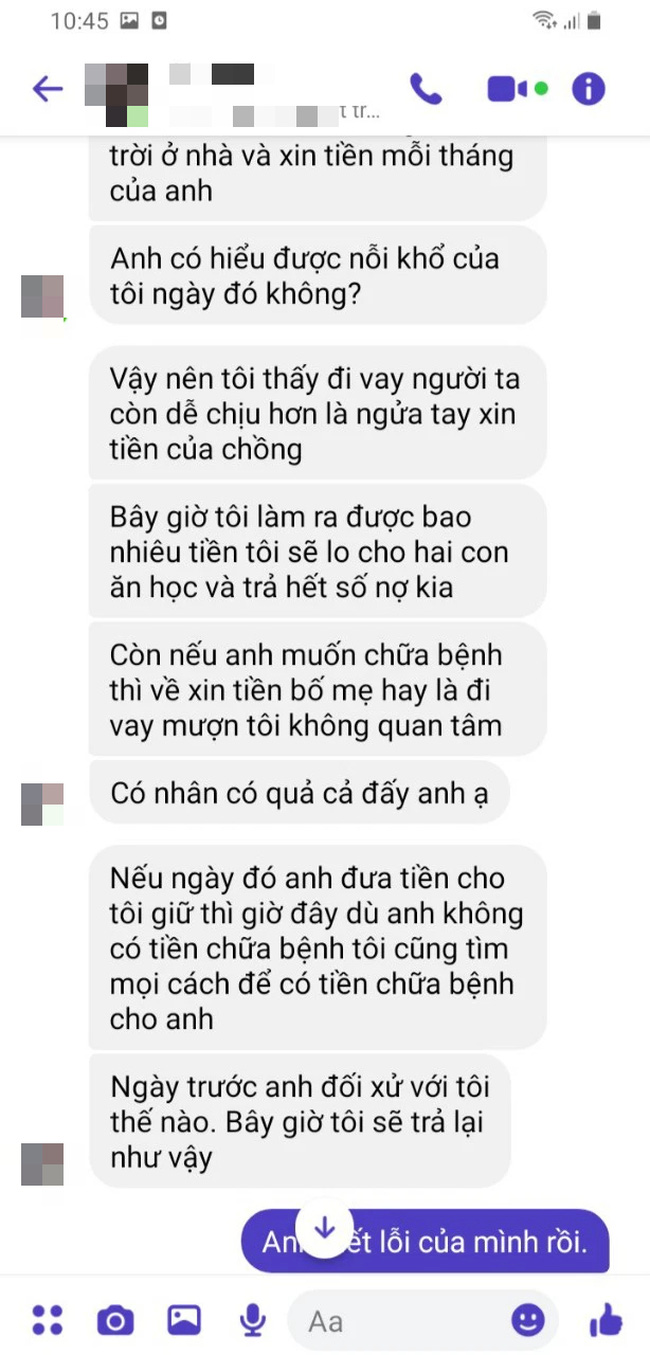Tap the microphone to record voice message
650x1355 pixels.
click(x=253, y=1321)
